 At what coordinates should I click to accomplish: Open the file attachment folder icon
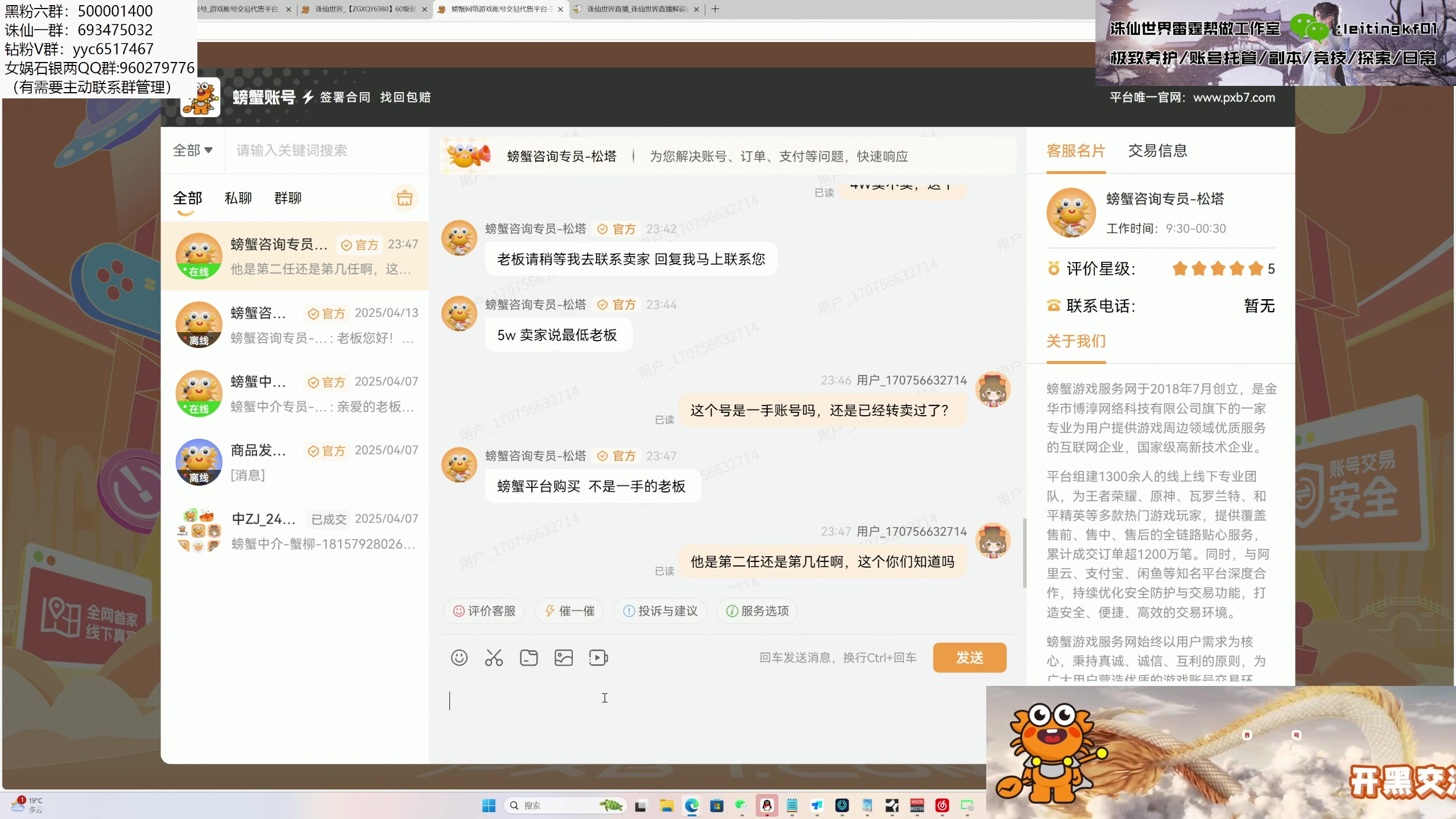pos(529,658)
